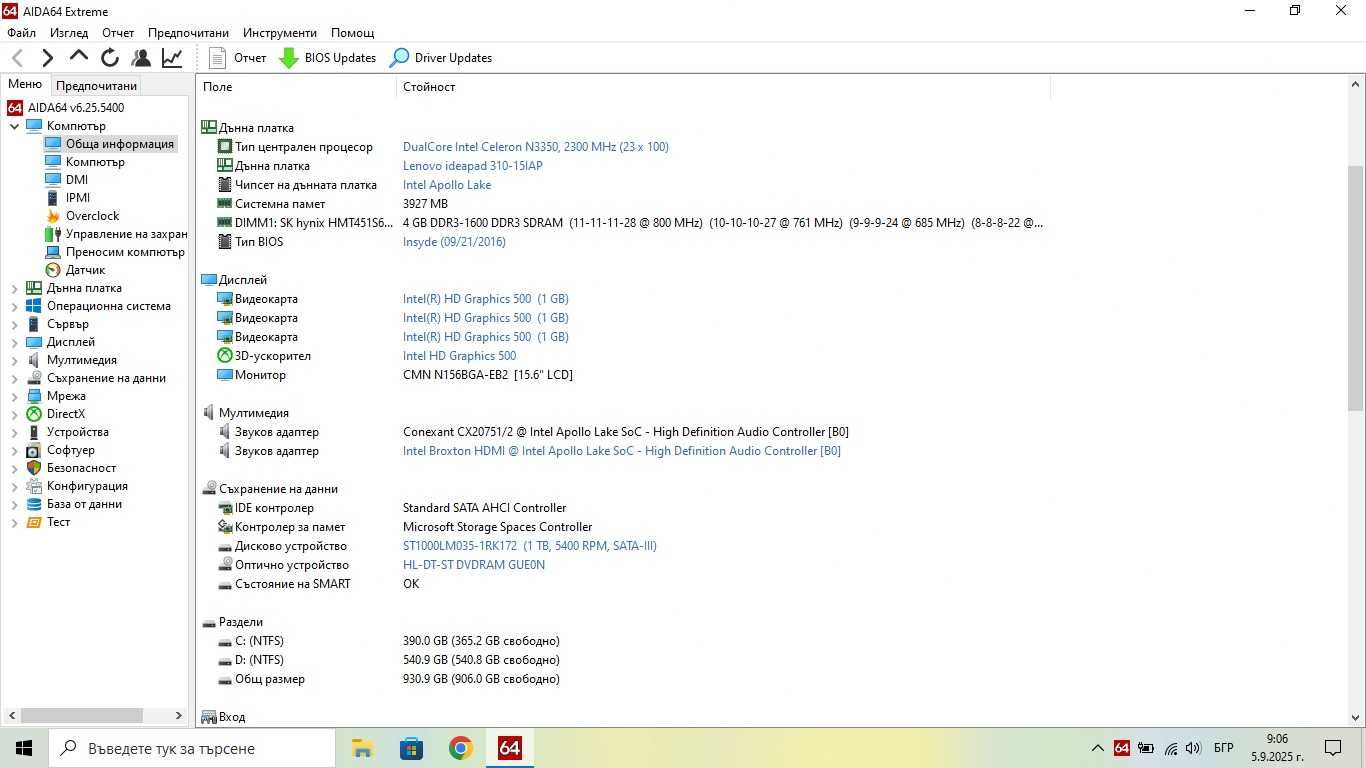This screenshot has height=768, width=1366.
Task: Click Intel Broxton HDMI audio adapter link
Action: [x=622, y=451]
